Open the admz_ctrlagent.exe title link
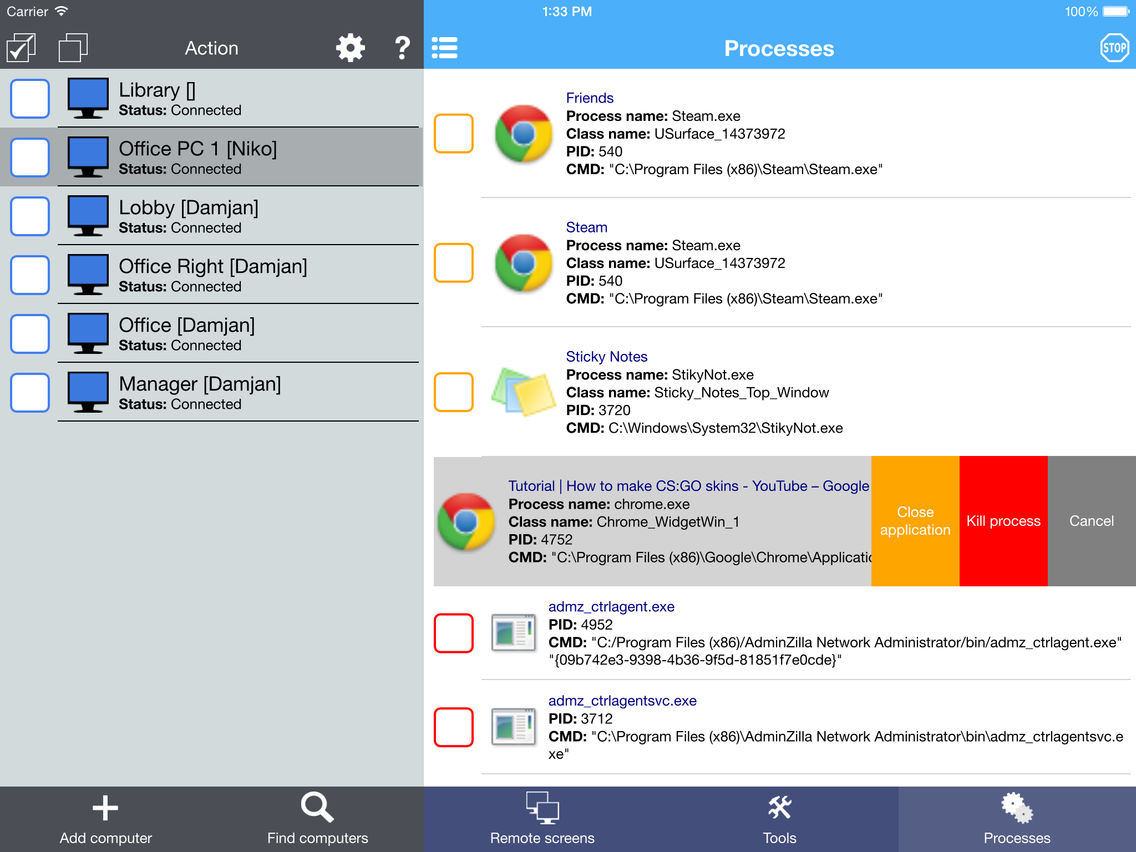The image size is (1136, 852). point(611,606)
